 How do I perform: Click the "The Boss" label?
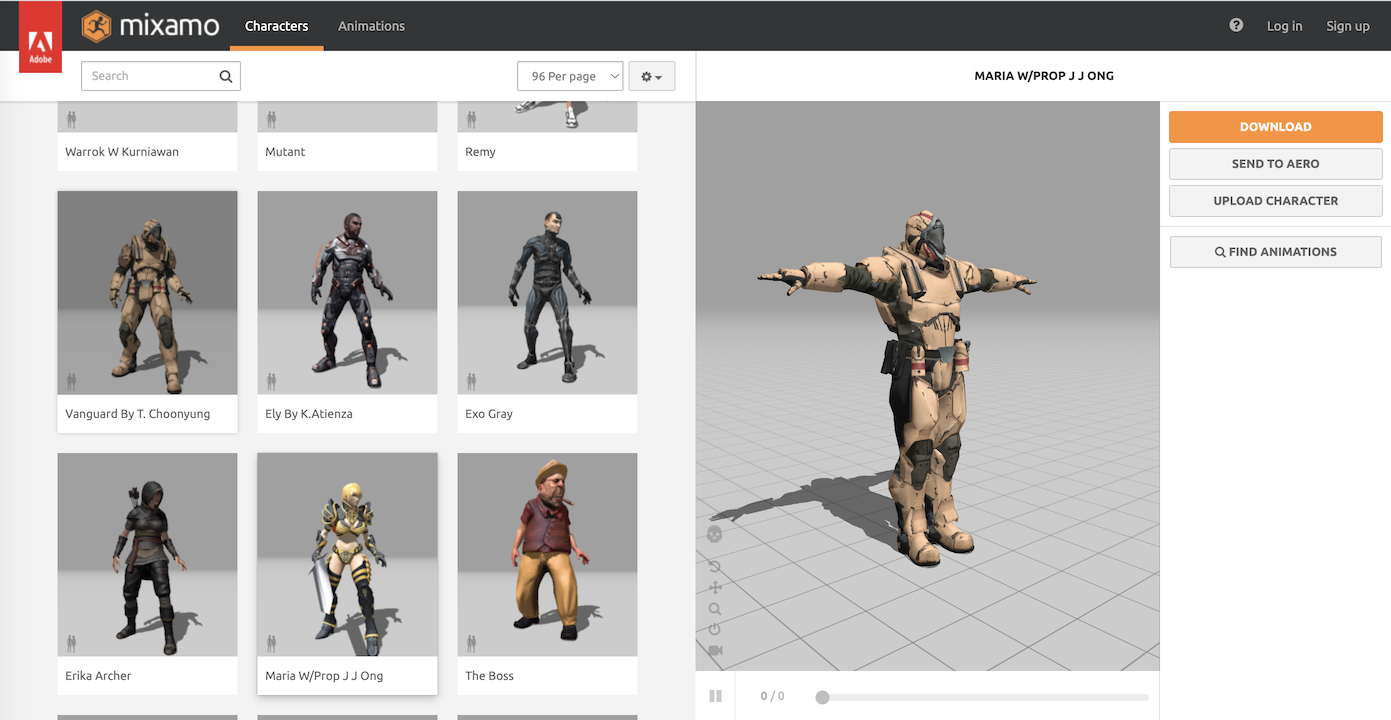pos(489,676)
